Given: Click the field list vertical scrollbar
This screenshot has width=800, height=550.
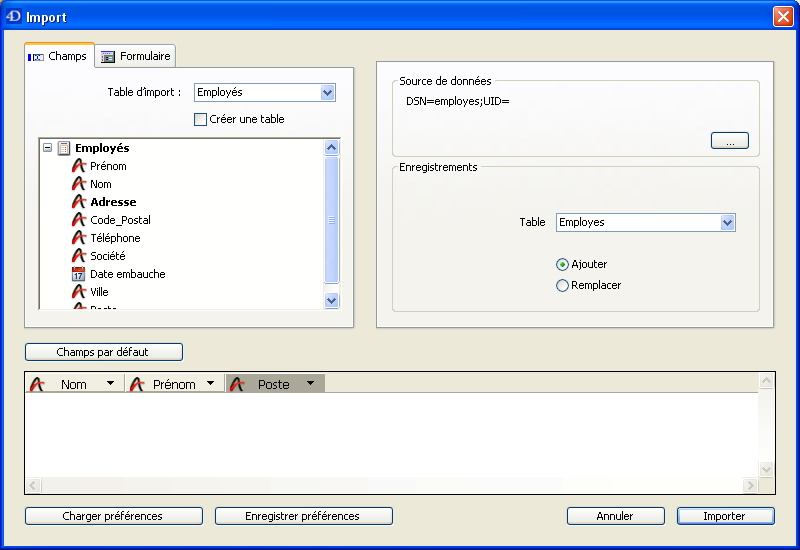Looking at the screenshot, I should [332, 220].
